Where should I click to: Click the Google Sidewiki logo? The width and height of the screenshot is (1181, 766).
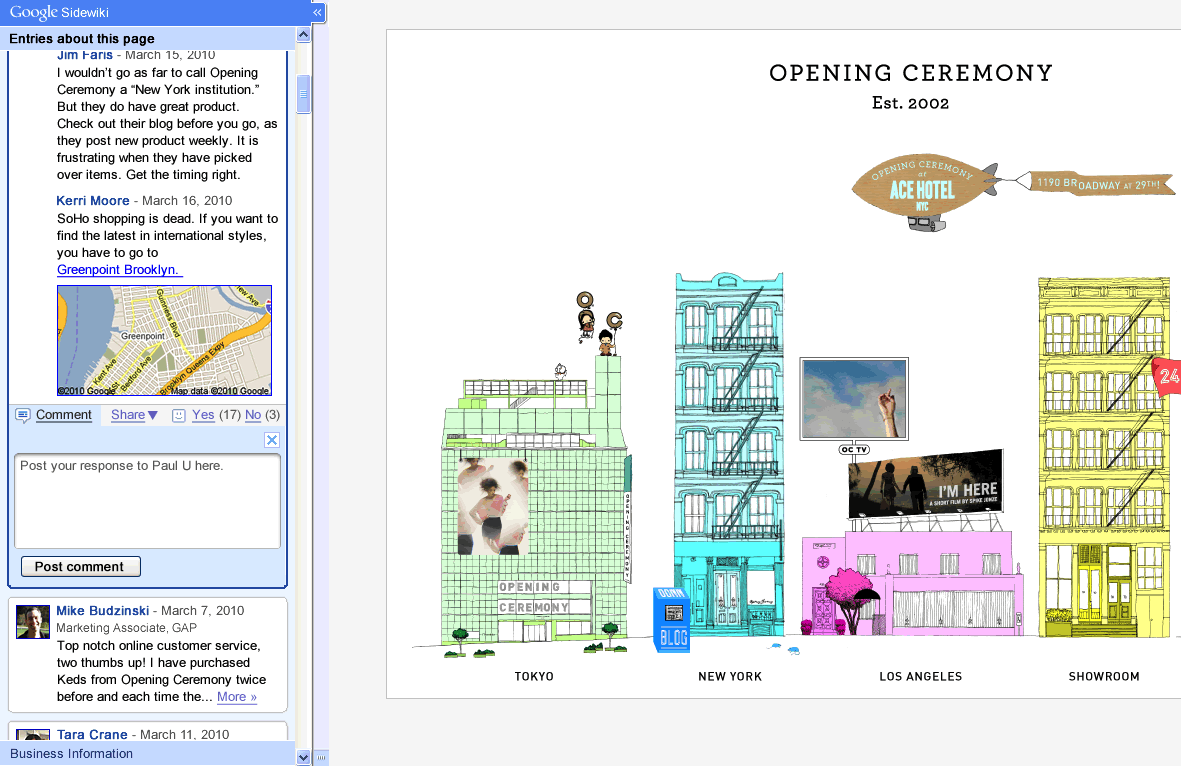(x=59, y=12)
